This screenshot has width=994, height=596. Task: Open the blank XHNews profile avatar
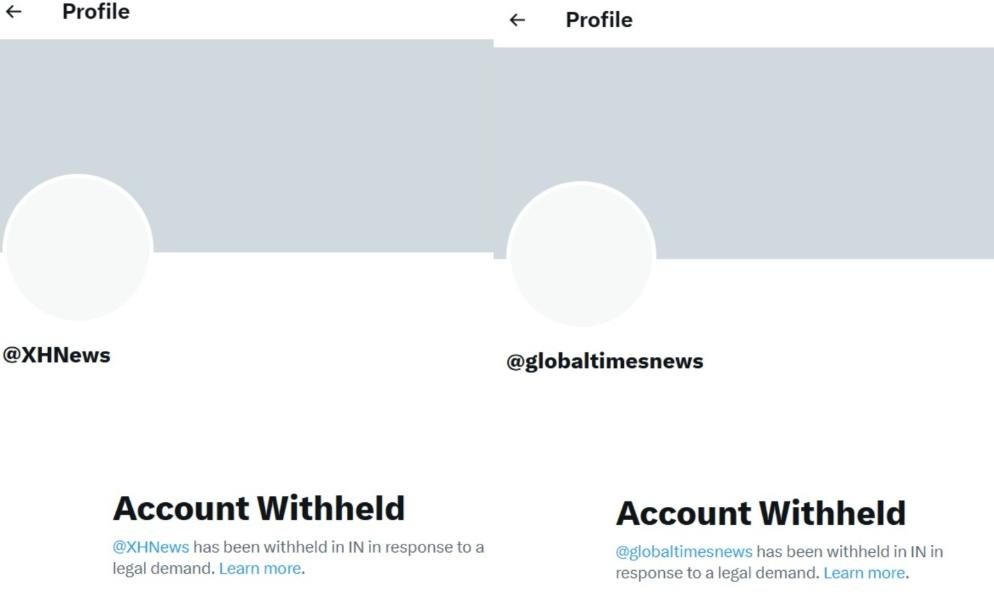[x=78, y=247]
